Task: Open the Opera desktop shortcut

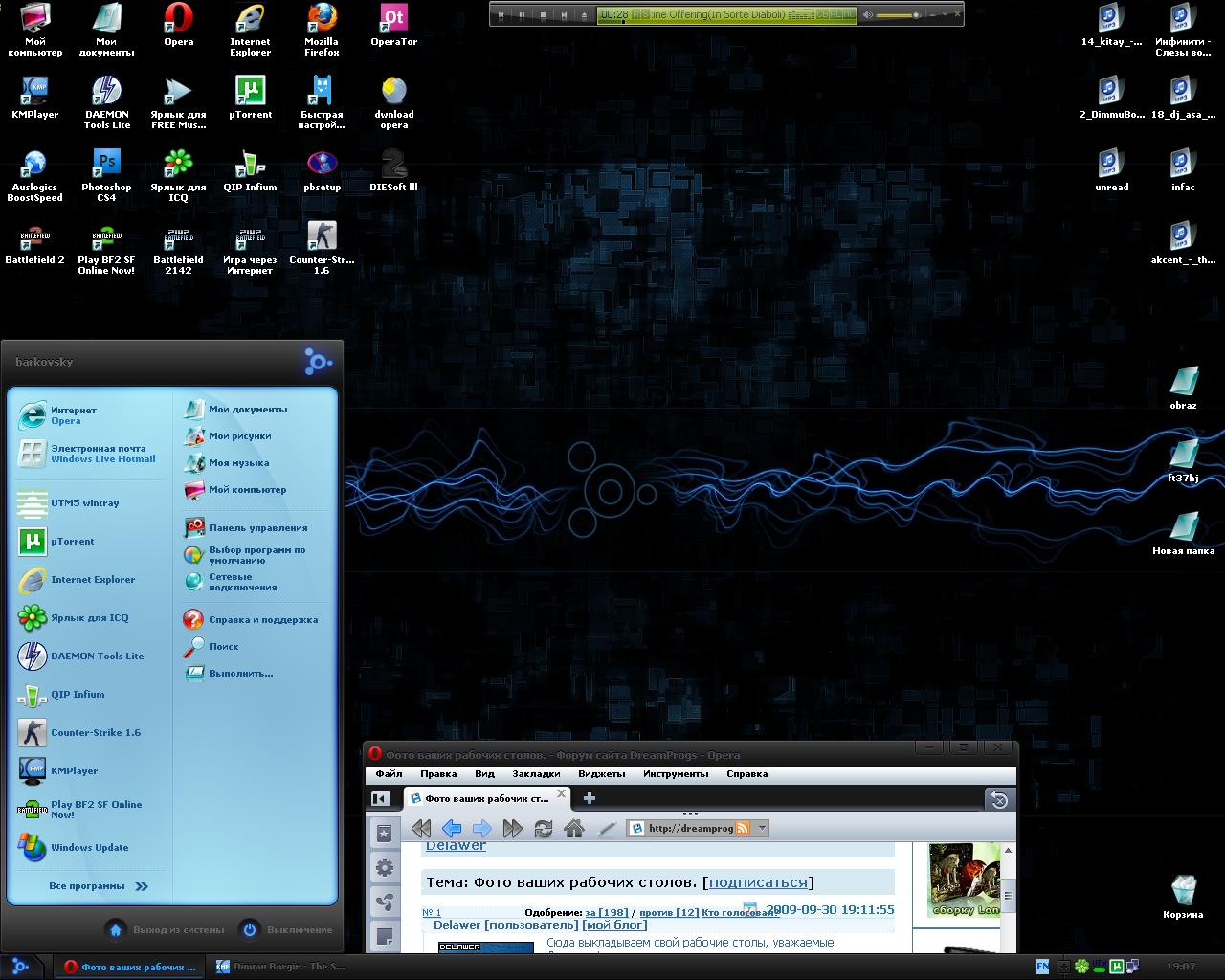Action: [178, 27]
